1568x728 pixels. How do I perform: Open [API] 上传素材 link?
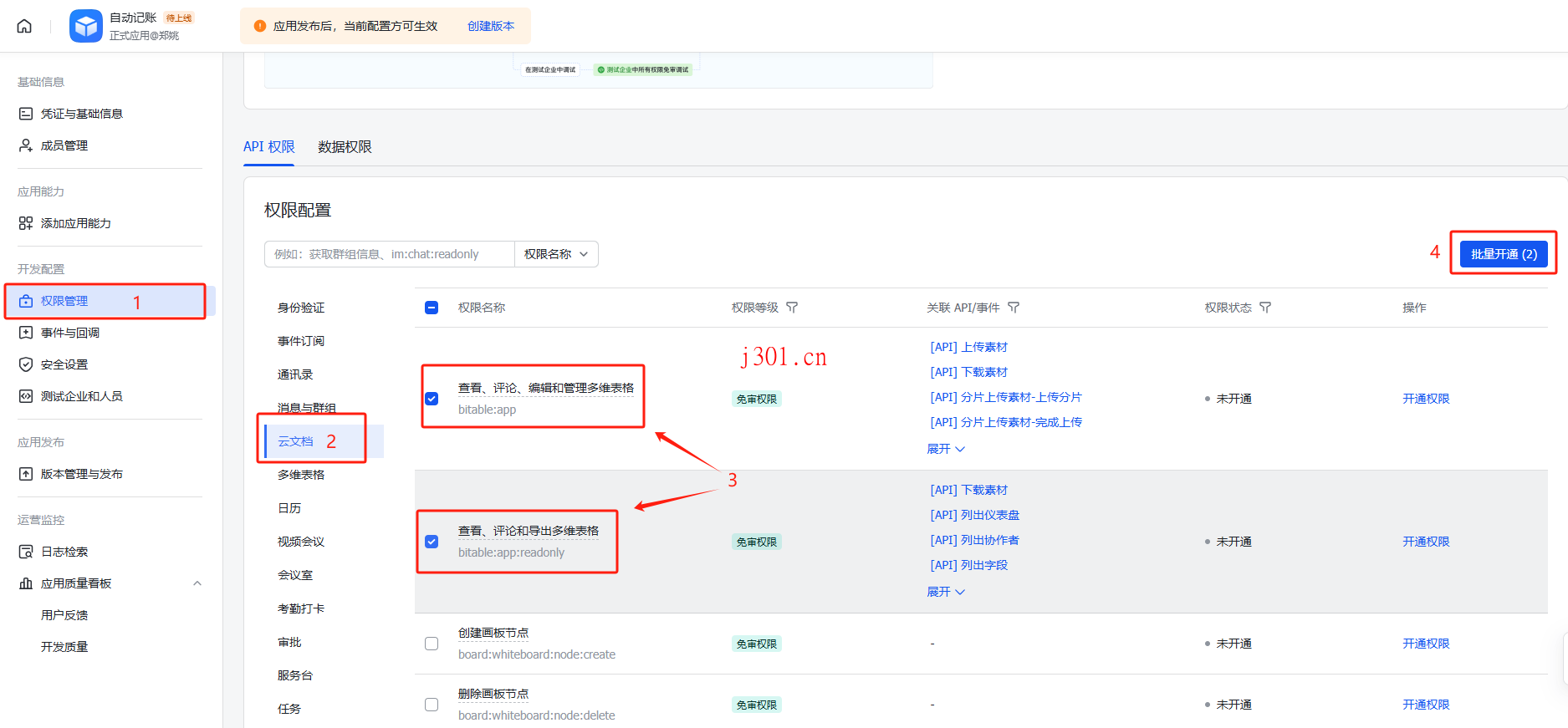pyautogui.click(x=969, y=347)
